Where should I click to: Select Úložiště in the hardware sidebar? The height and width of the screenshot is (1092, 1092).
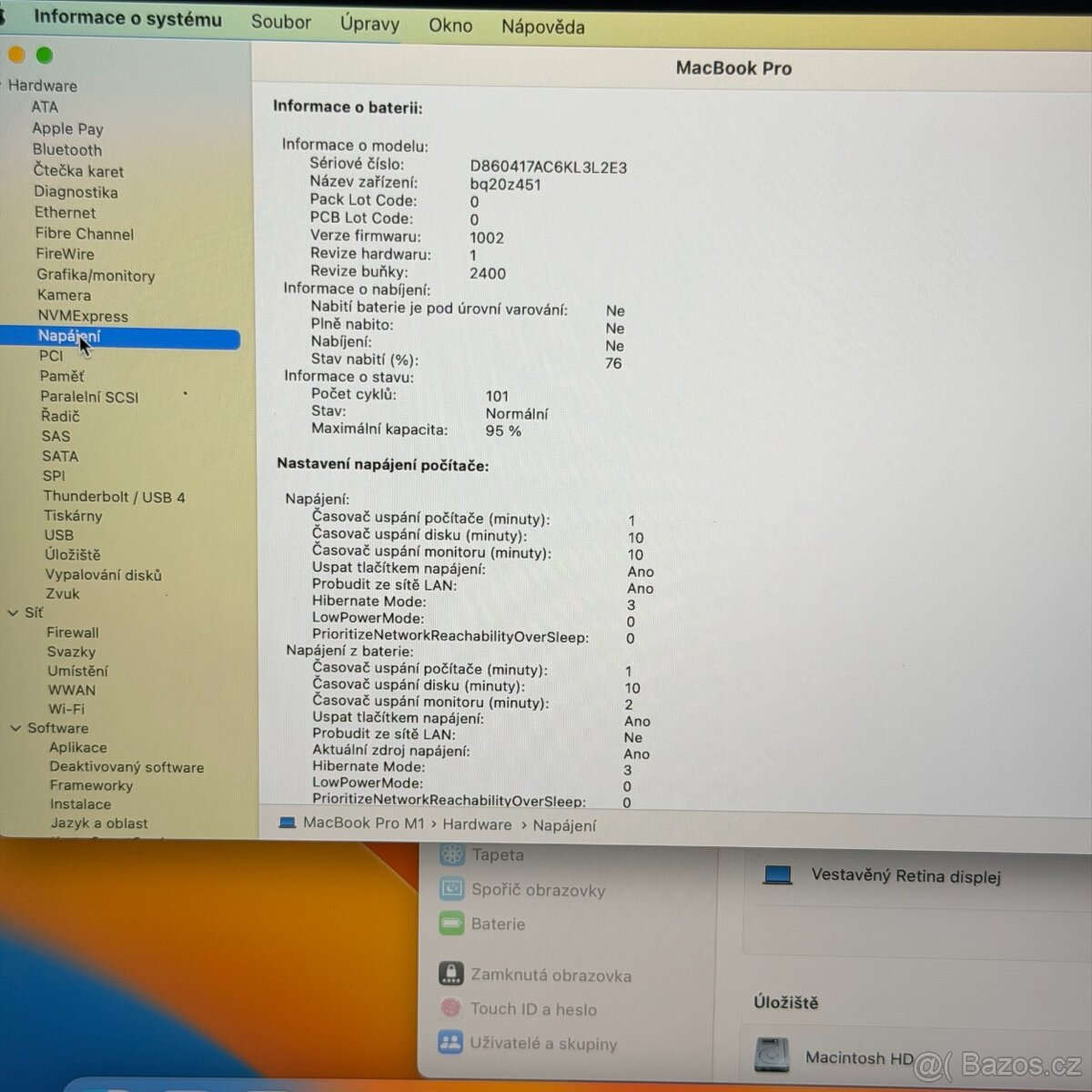(73, 554)
